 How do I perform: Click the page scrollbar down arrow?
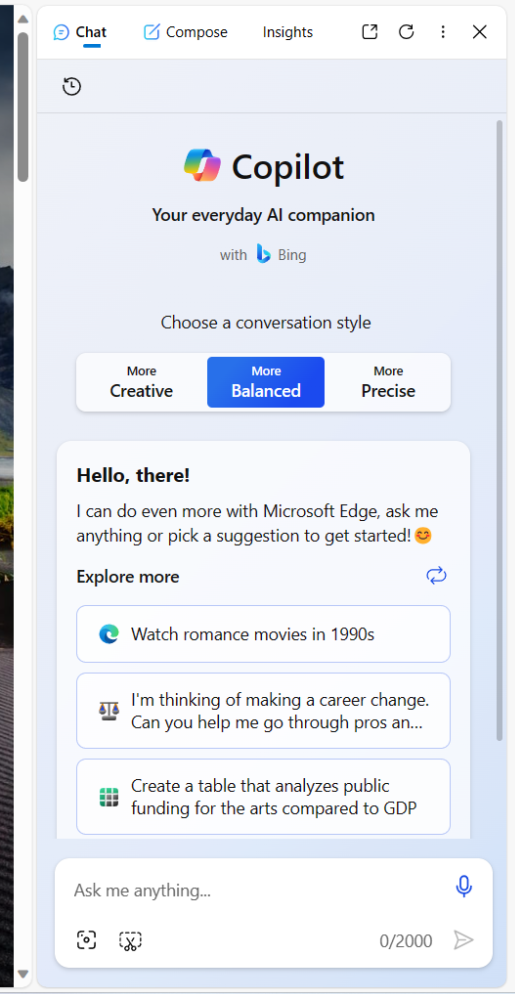click(x=23, y=974)
